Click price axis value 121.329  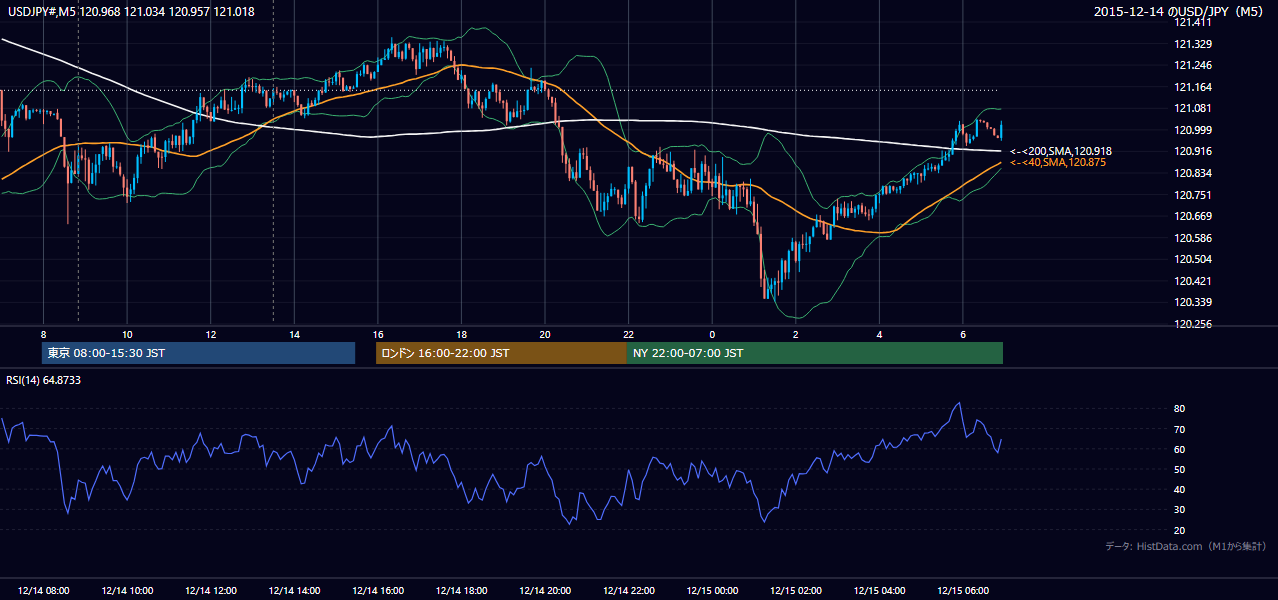(x=1192, y=44)
